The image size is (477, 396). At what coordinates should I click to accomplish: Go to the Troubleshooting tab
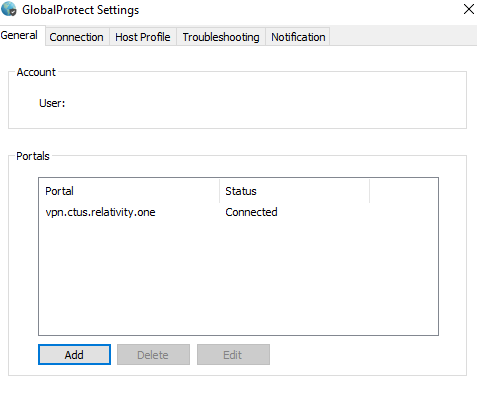click(221, 37)
